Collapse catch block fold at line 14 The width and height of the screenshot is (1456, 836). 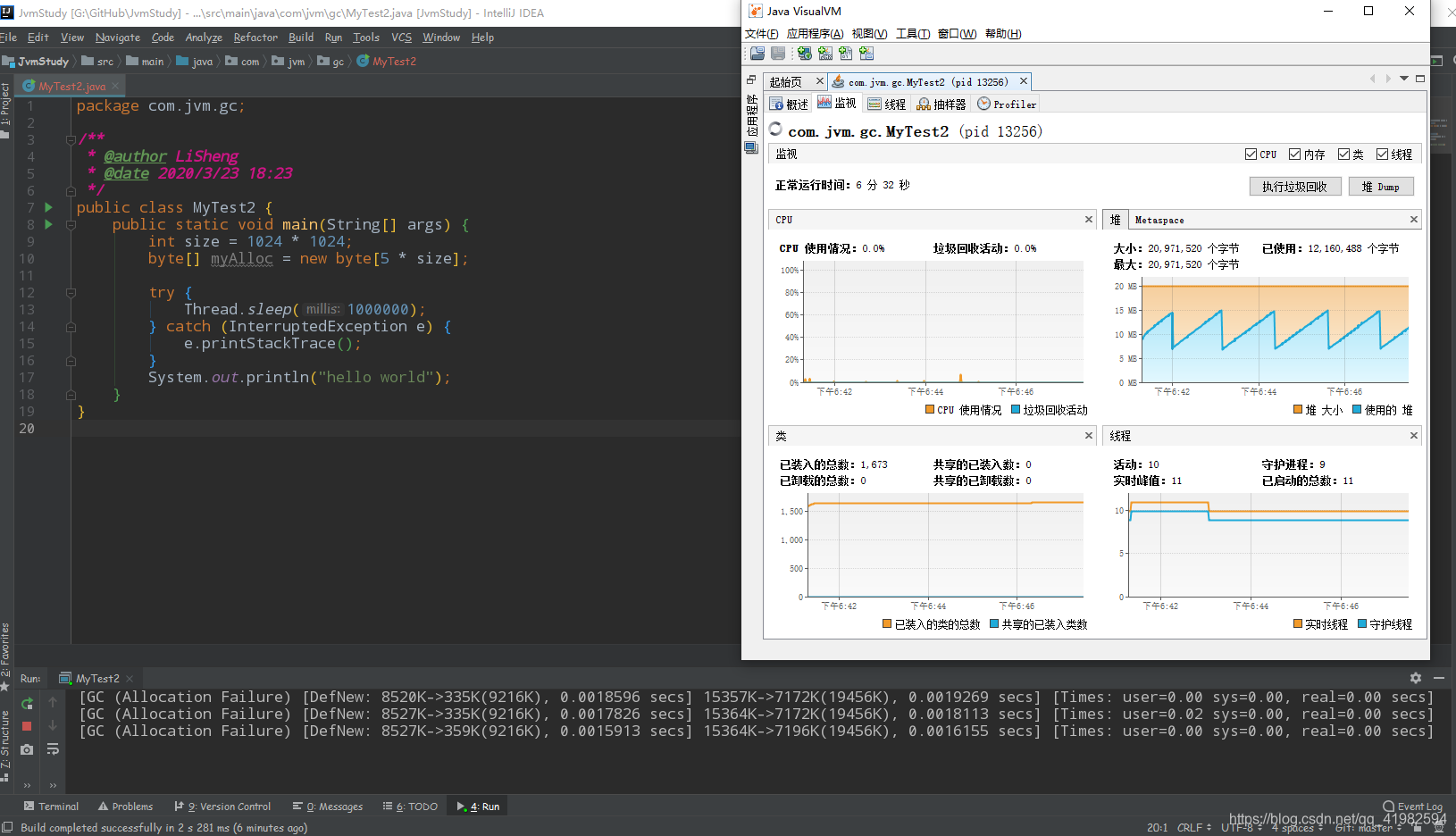tap(71, 327)
